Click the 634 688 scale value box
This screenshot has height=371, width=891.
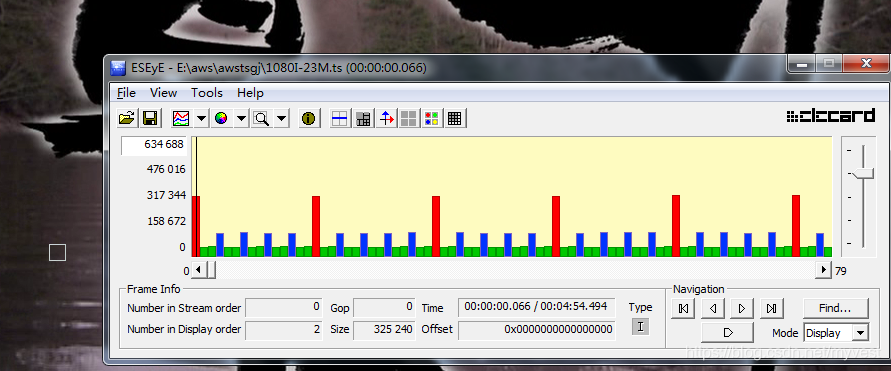coord(153,145)
